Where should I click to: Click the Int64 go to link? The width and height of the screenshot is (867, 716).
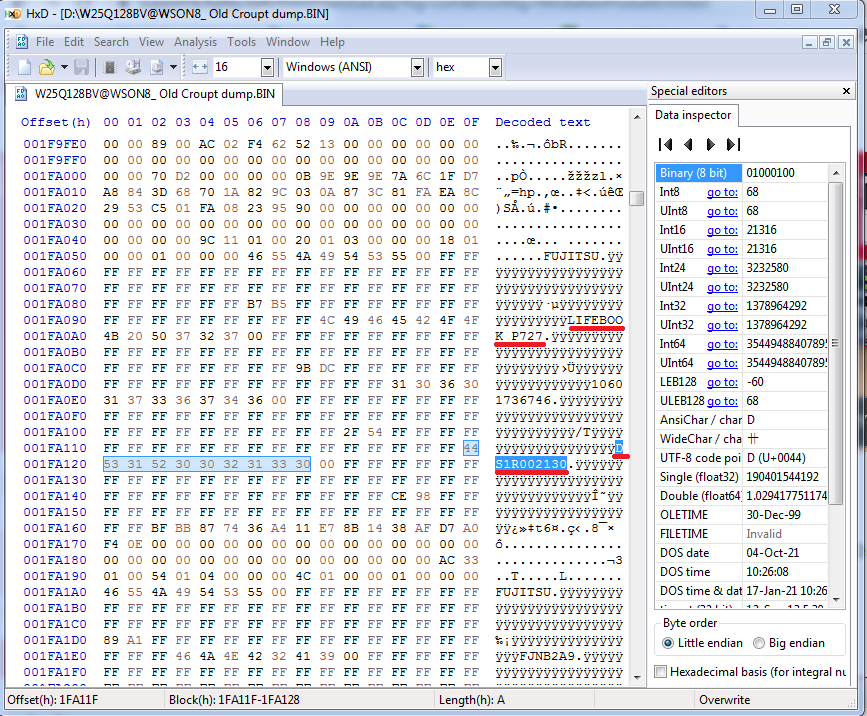point(722,344)
